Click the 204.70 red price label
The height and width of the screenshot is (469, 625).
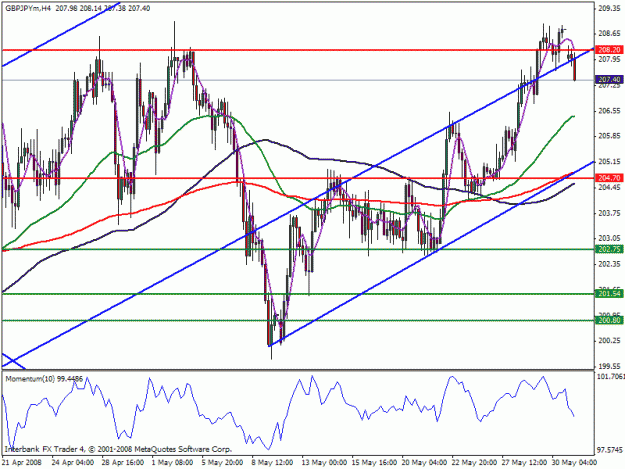pos(609,178)
